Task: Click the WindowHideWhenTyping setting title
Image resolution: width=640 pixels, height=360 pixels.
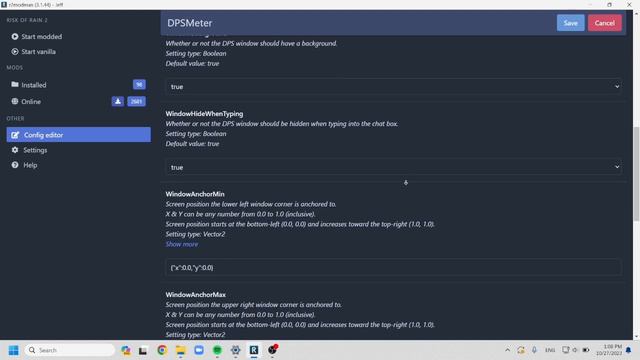Action: 204,113
